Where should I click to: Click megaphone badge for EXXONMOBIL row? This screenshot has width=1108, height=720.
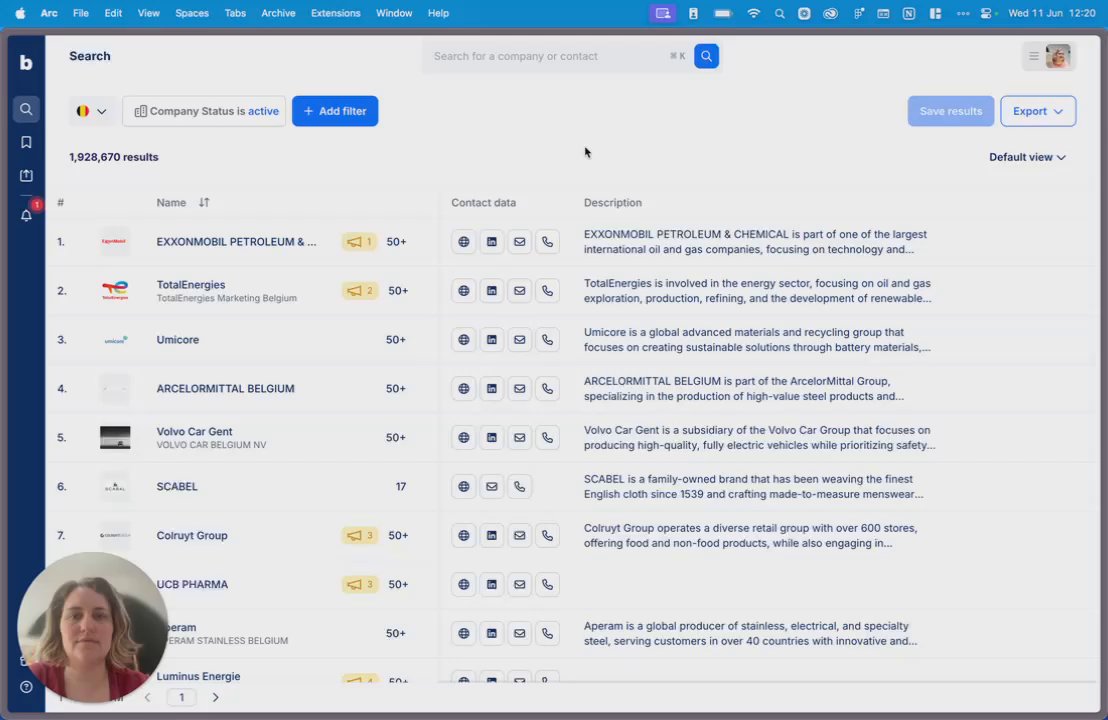(x=360, y=242)
